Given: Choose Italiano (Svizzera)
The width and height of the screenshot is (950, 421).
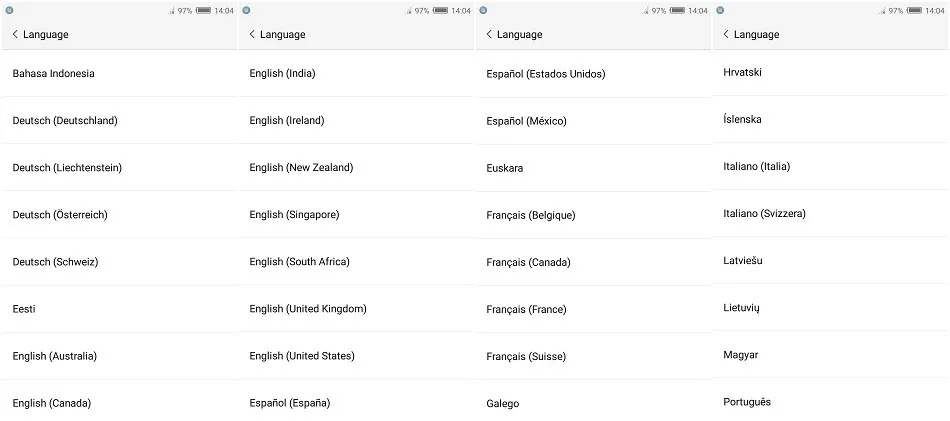Looking at the screenshot, I should coord(764,213).
